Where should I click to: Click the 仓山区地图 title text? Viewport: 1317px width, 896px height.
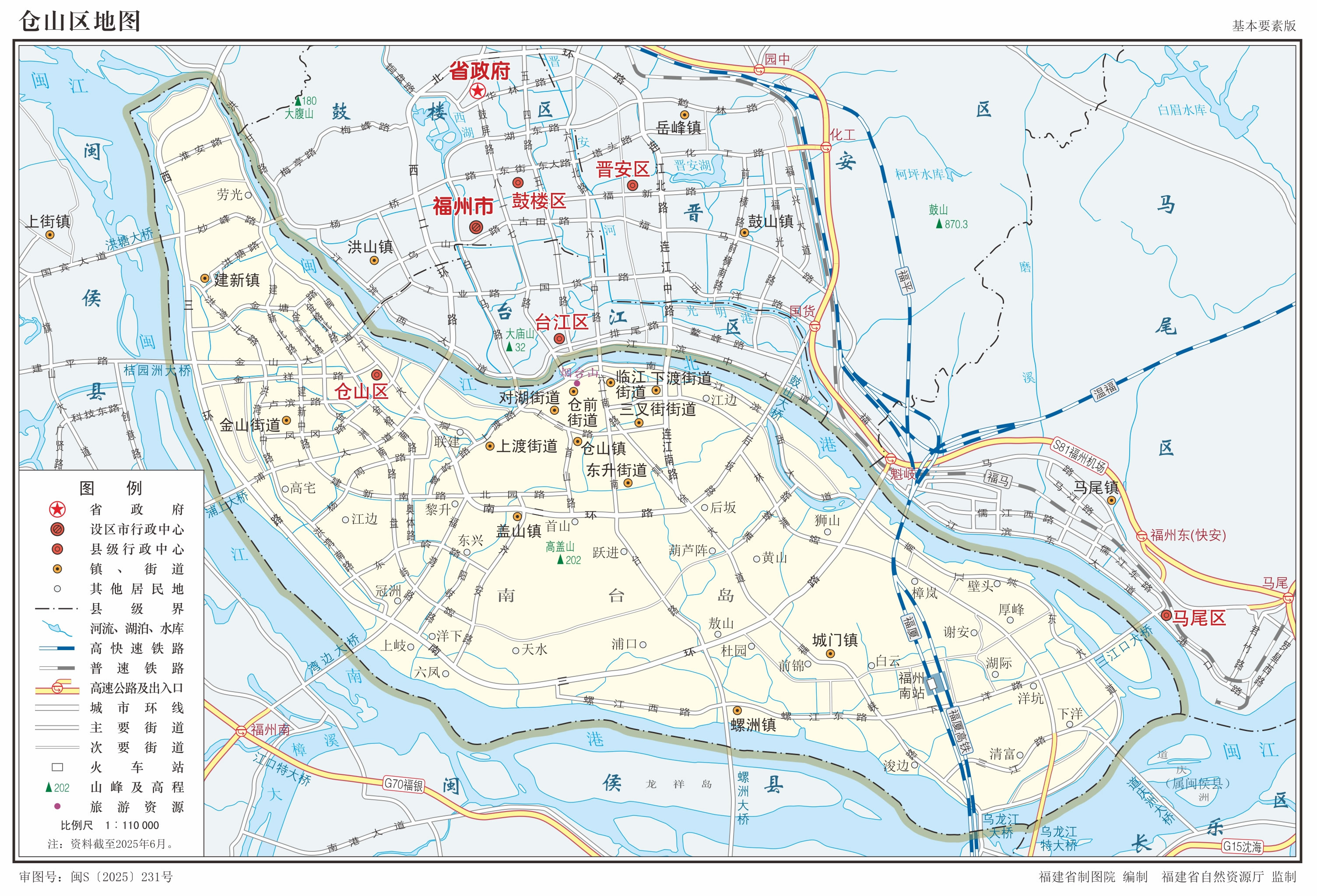point(79,21)
